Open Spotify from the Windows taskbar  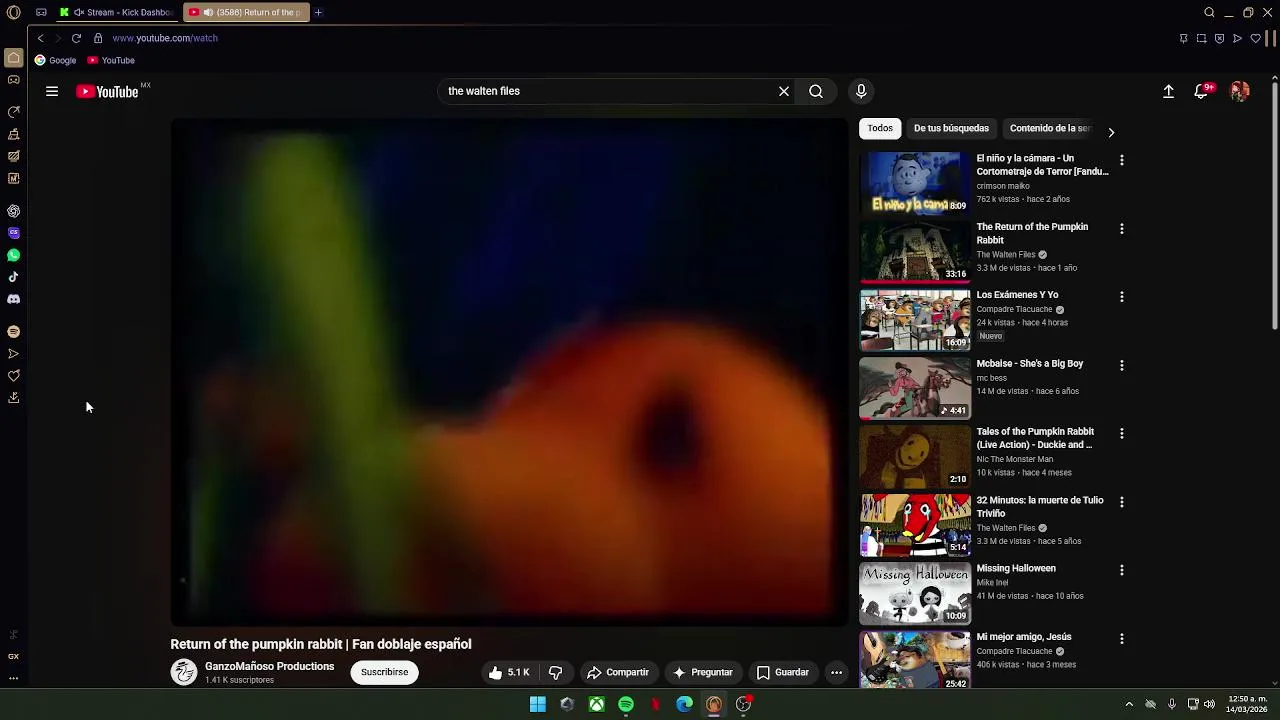click(626, 705)
